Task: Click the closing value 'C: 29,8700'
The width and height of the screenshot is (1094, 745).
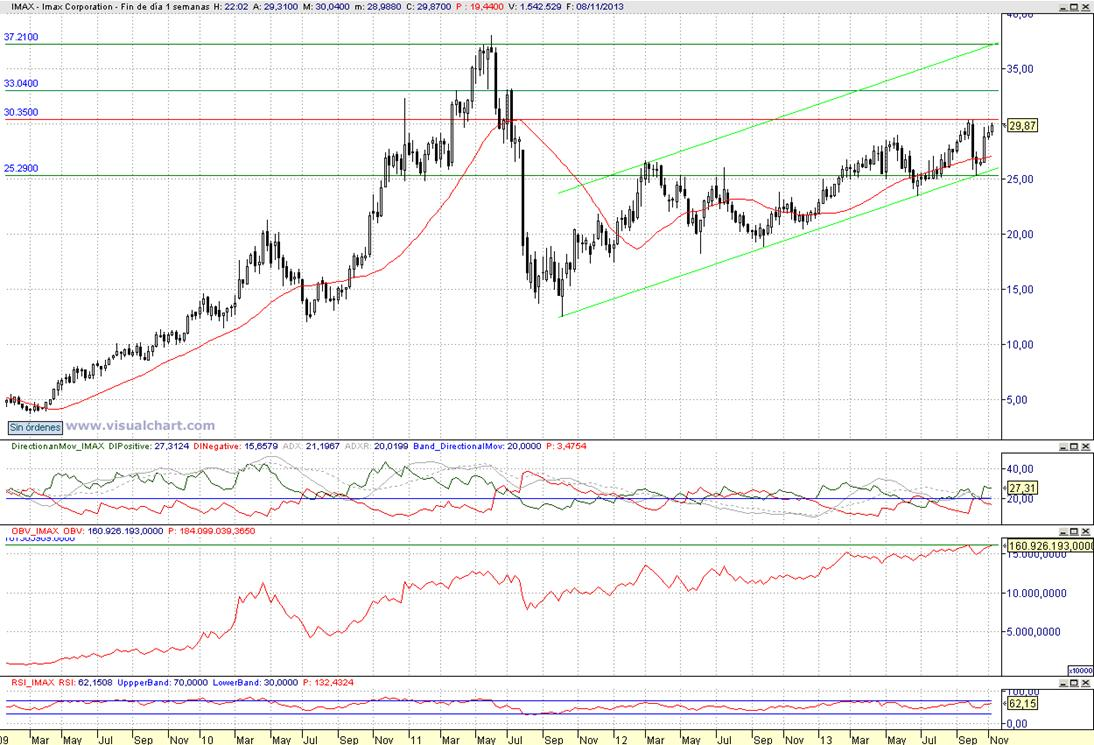Action: pos(429,6)
